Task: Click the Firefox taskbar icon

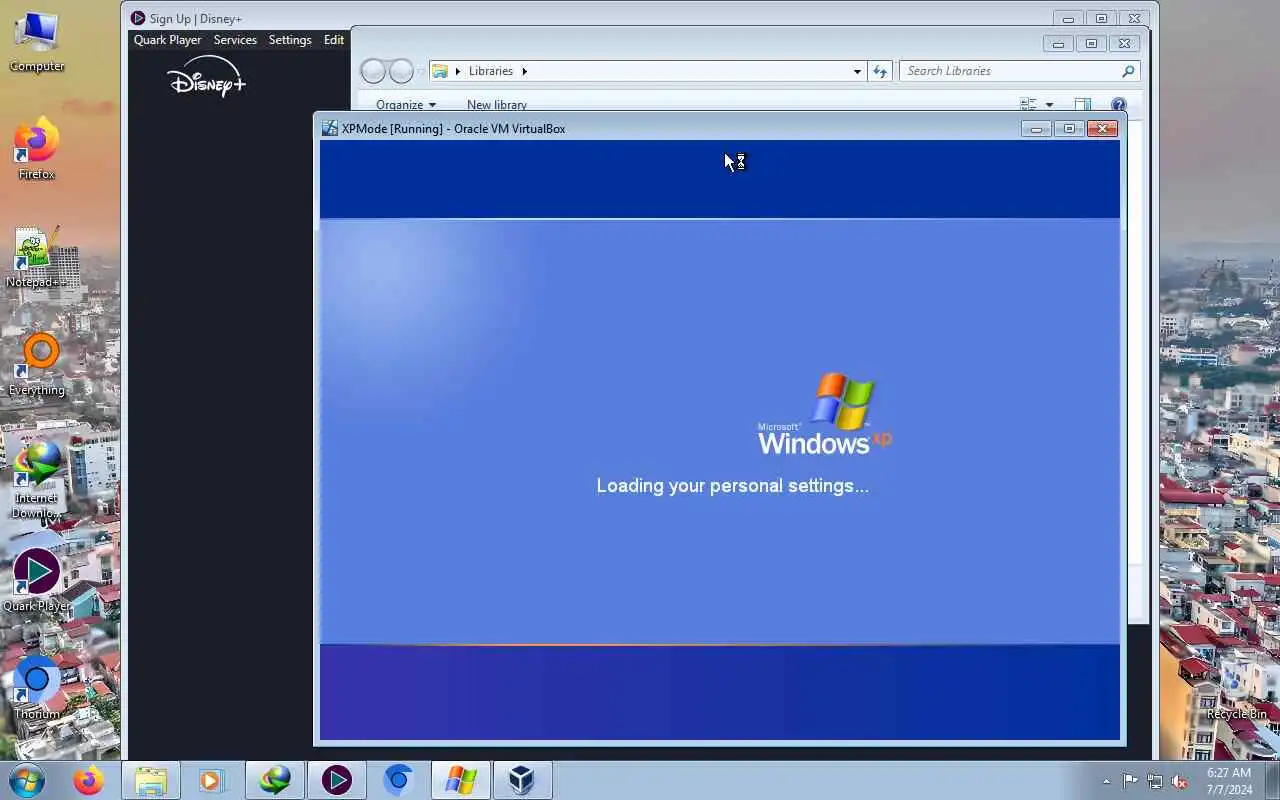Action: point(88,780)
